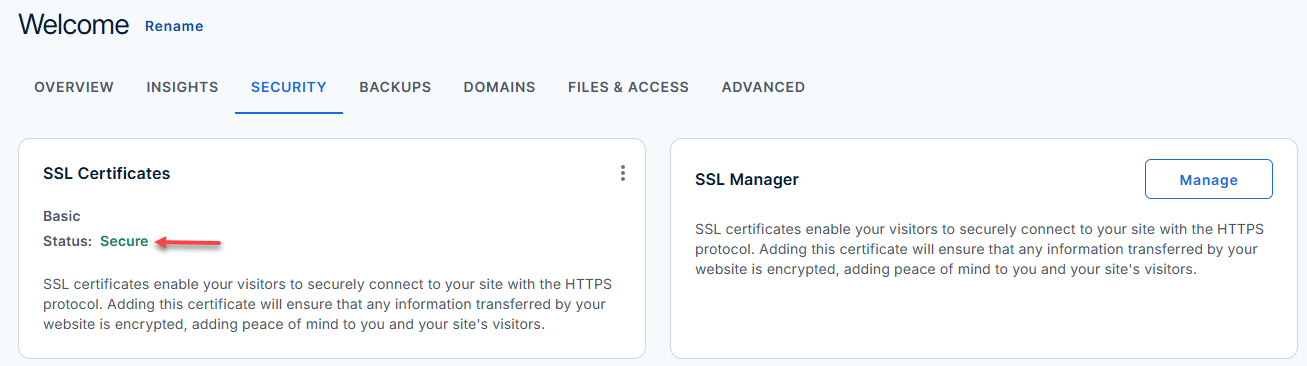Select the SSL Certificates card heading
This screenshot has height=366, width=1307.
coord(107,173)
